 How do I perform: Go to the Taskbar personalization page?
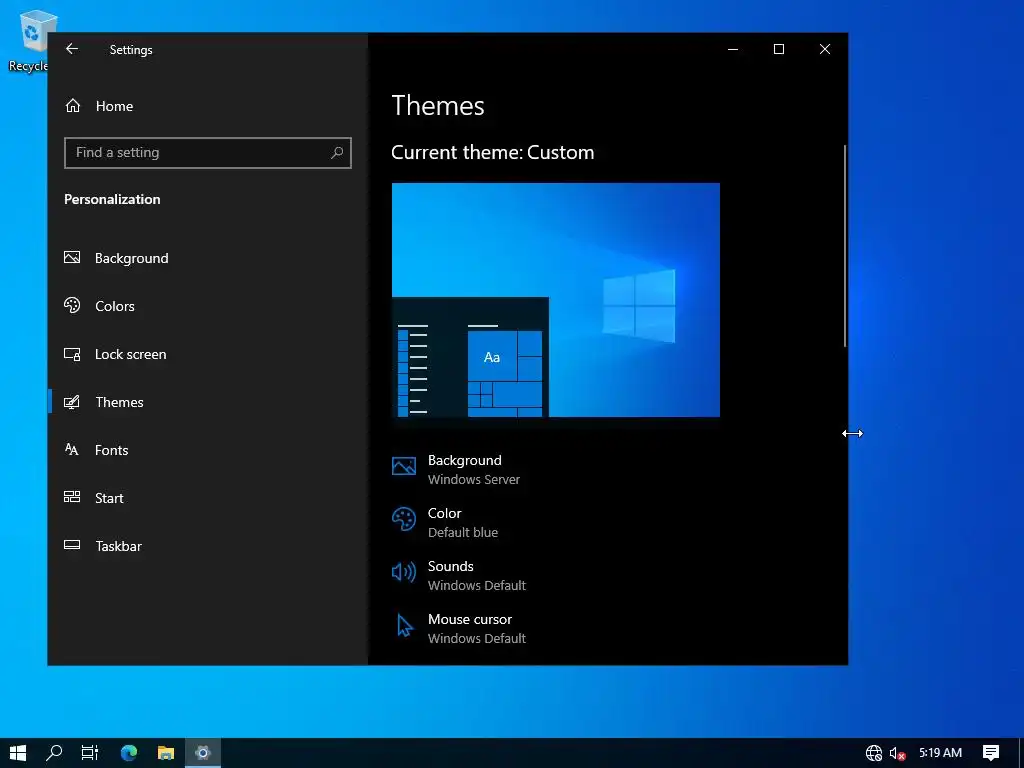(208, 546)
